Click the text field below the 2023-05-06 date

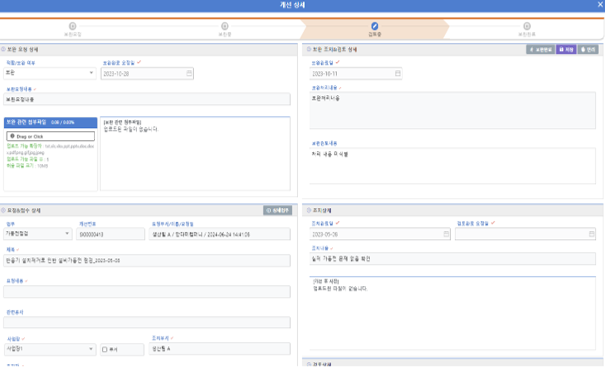pos(453,258)
